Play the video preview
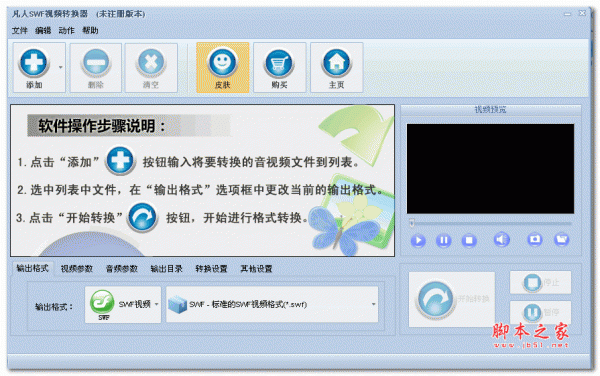This screenshot has width=600, height=376. [x=418, y=241]
